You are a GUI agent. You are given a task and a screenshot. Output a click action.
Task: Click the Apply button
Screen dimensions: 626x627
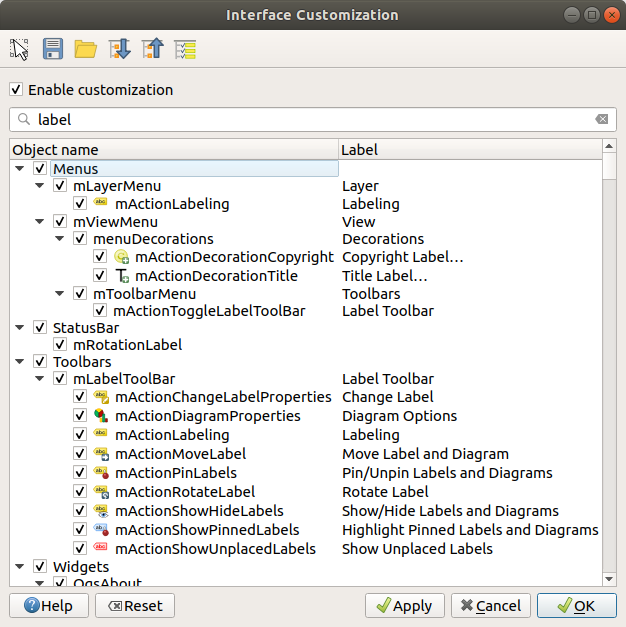pyautogui.click(x=405, y=606)
